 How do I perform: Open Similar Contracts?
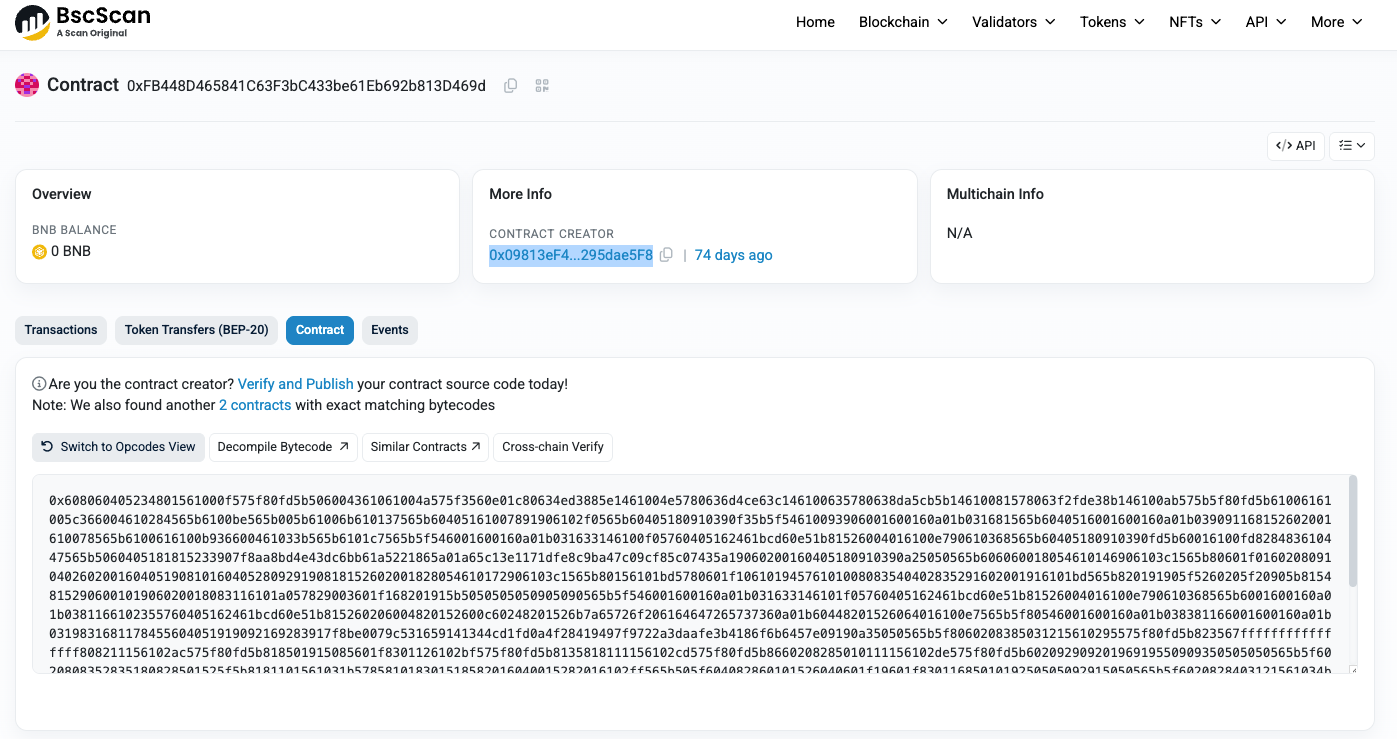tap(426, 447)
